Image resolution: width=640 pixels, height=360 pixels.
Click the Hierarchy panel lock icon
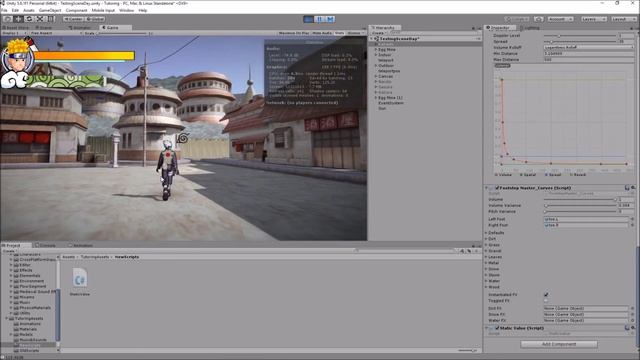pos(473,28)
